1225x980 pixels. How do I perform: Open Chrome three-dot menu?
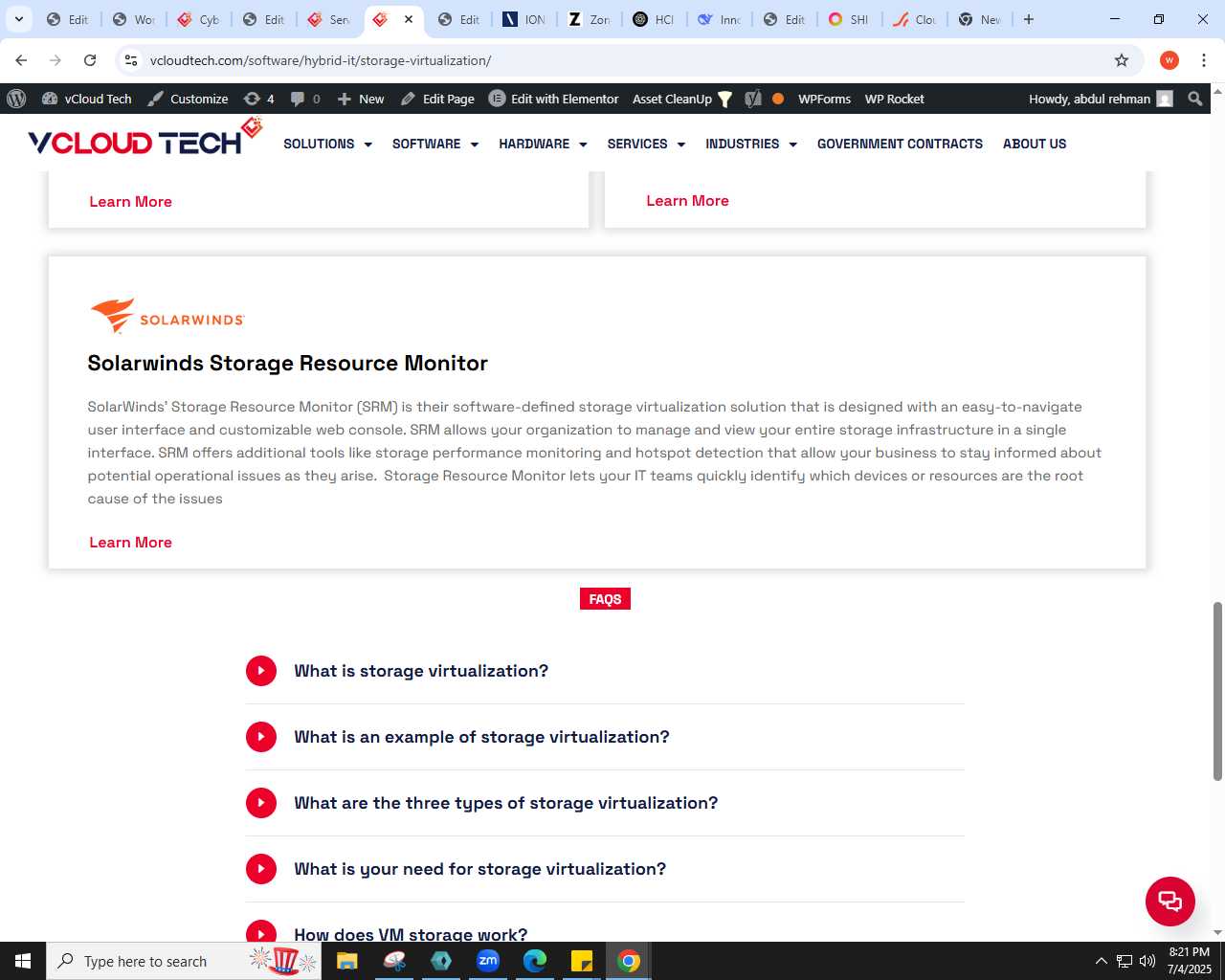click(1204, 60)
